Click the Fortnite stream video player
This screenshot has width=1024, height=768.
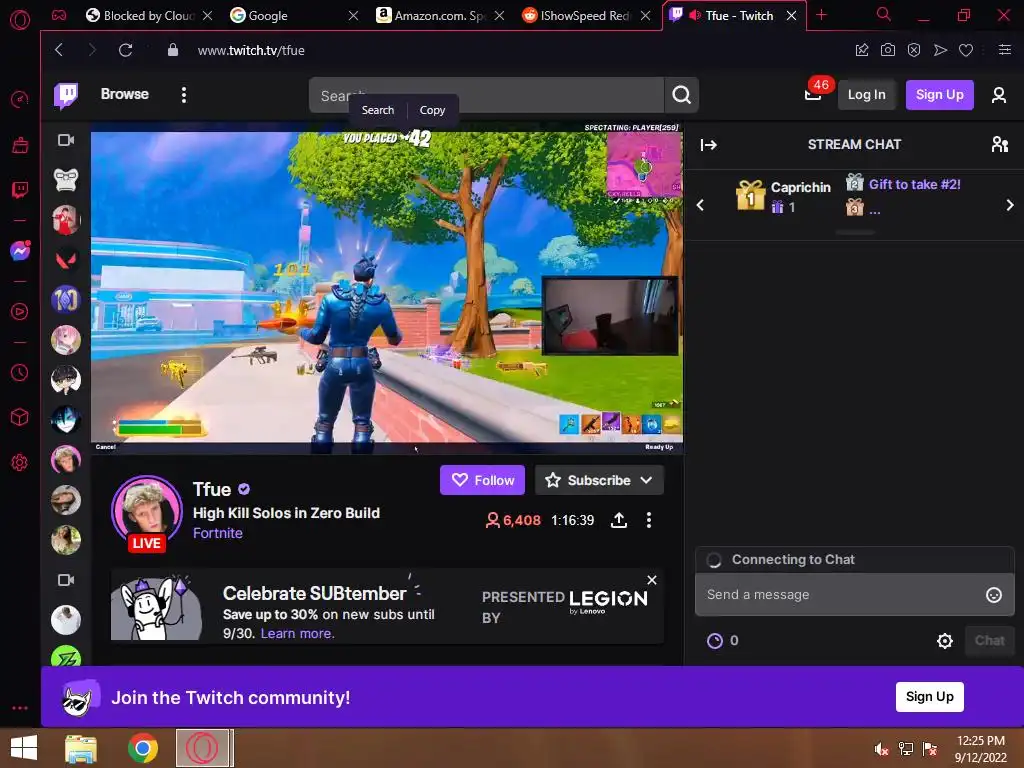coord(387,288)
